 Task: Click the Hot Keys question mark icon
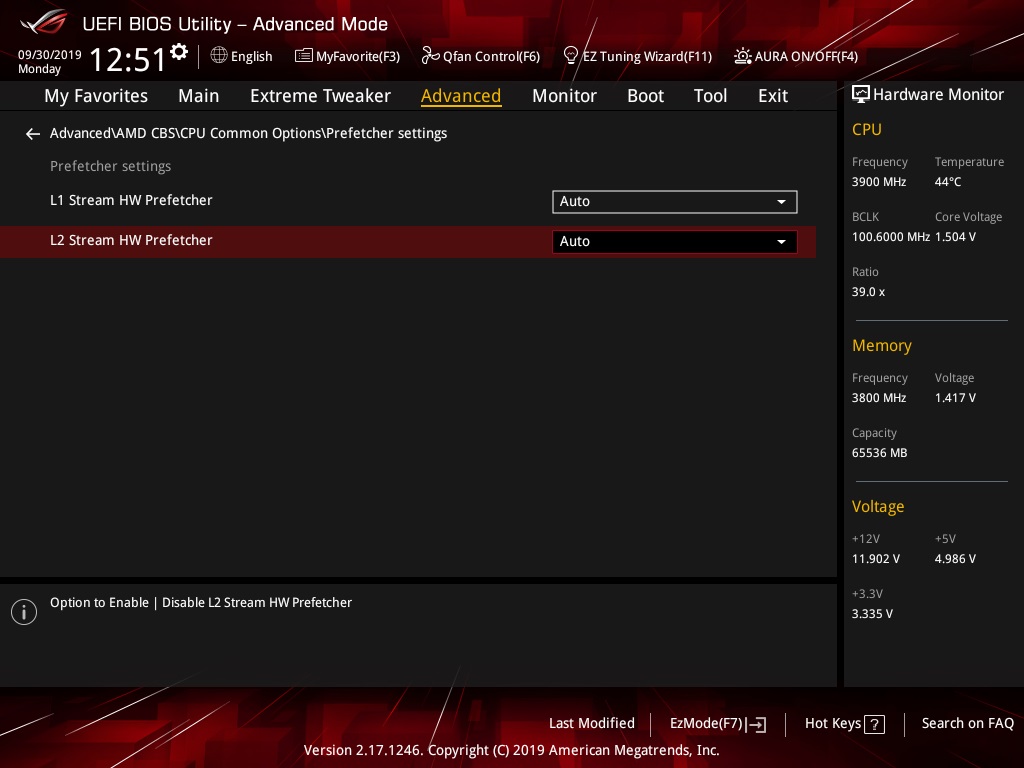click(x=874, y=724)
